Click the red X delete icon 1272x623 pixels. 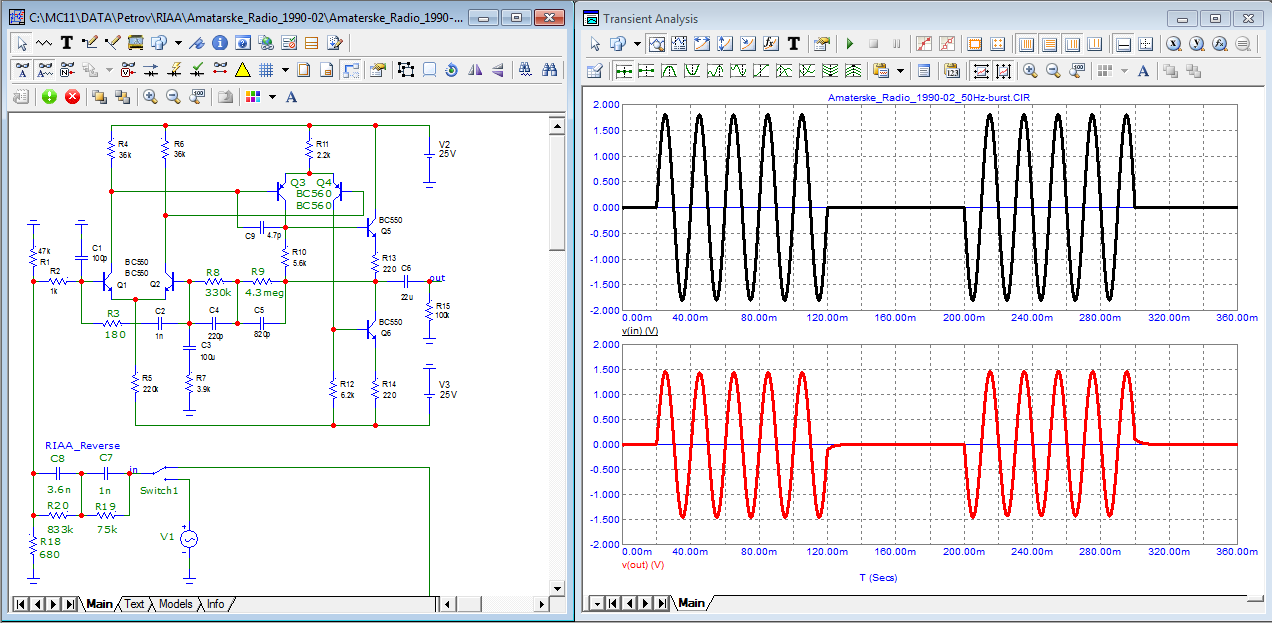tap(72, 97)
